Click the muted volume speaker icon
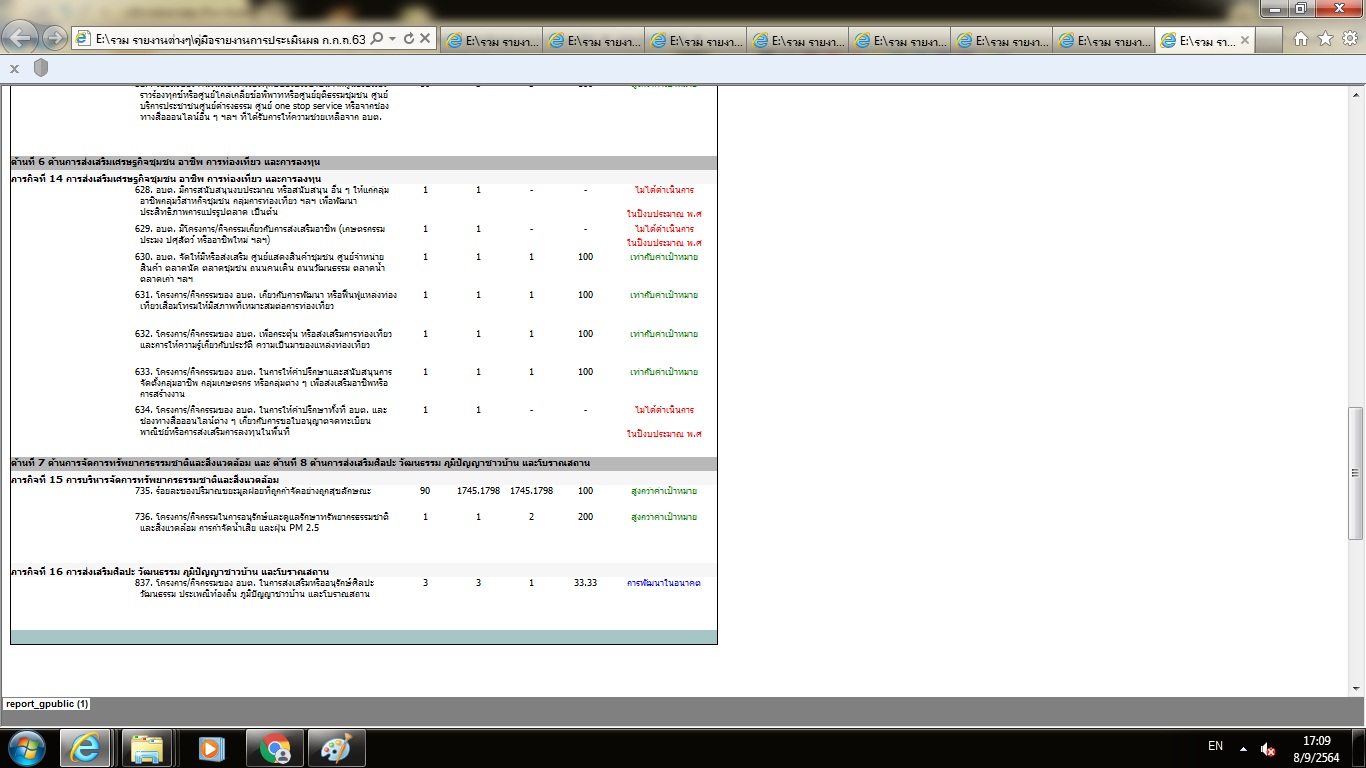 pos(1268,748)
